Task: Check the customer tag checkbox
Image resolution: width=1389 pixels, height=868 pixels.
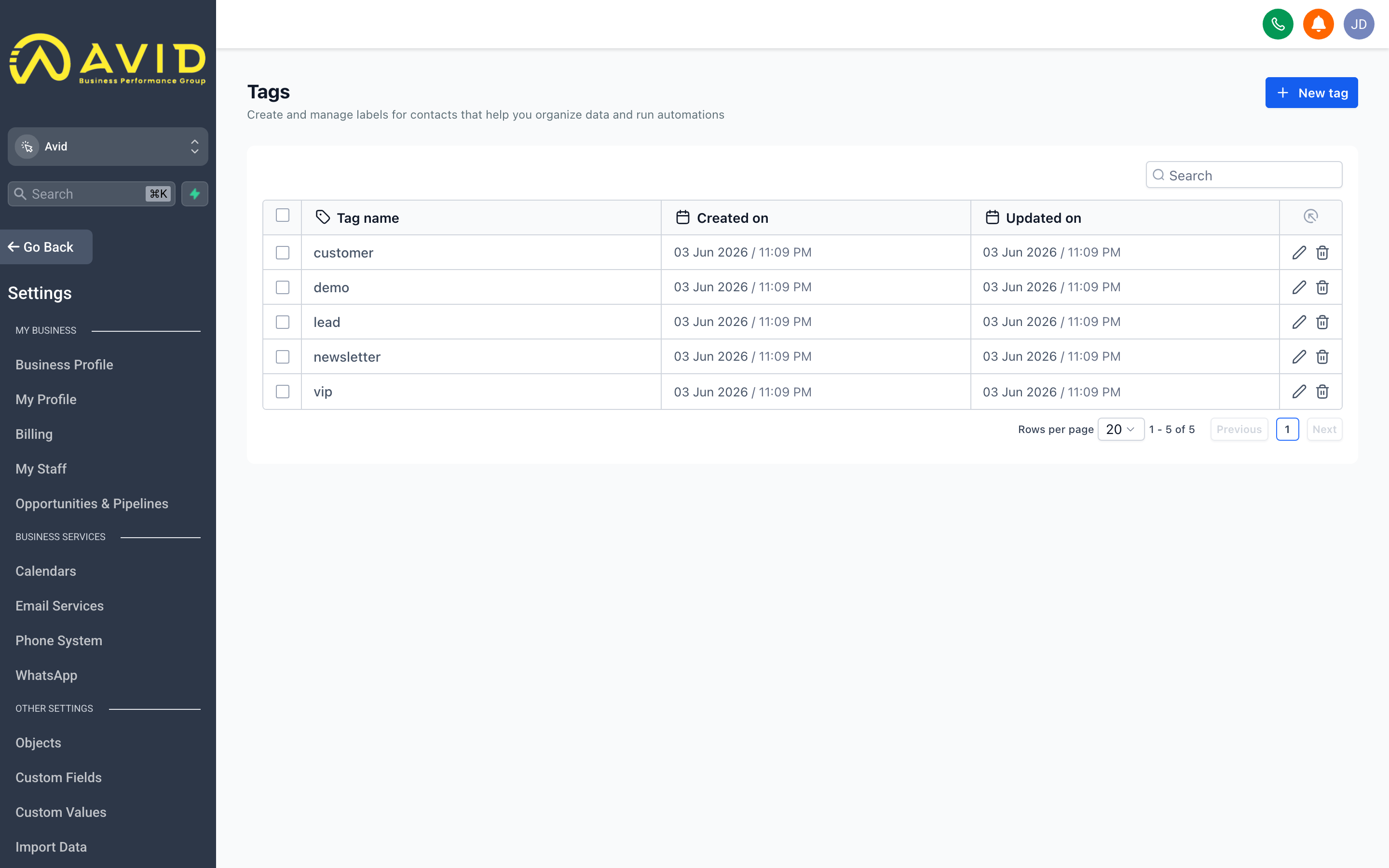Action: pyautogui.click(x=283, y=253)
